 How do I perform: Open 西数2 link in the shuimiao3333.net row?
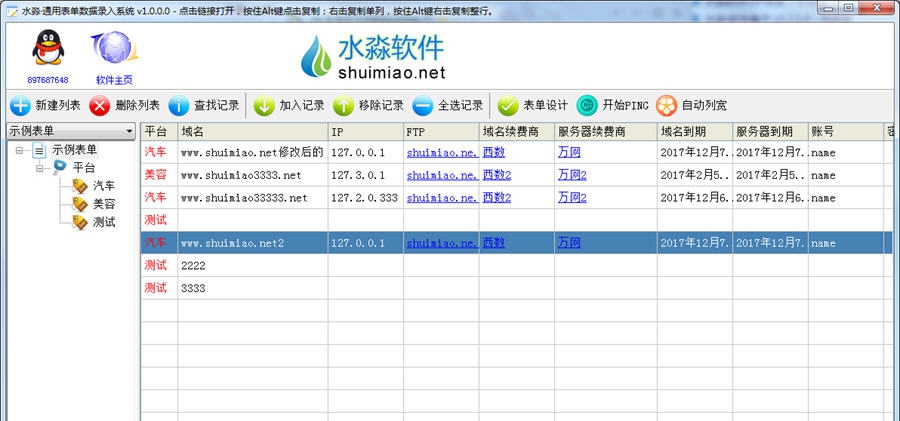pos(496,175)
